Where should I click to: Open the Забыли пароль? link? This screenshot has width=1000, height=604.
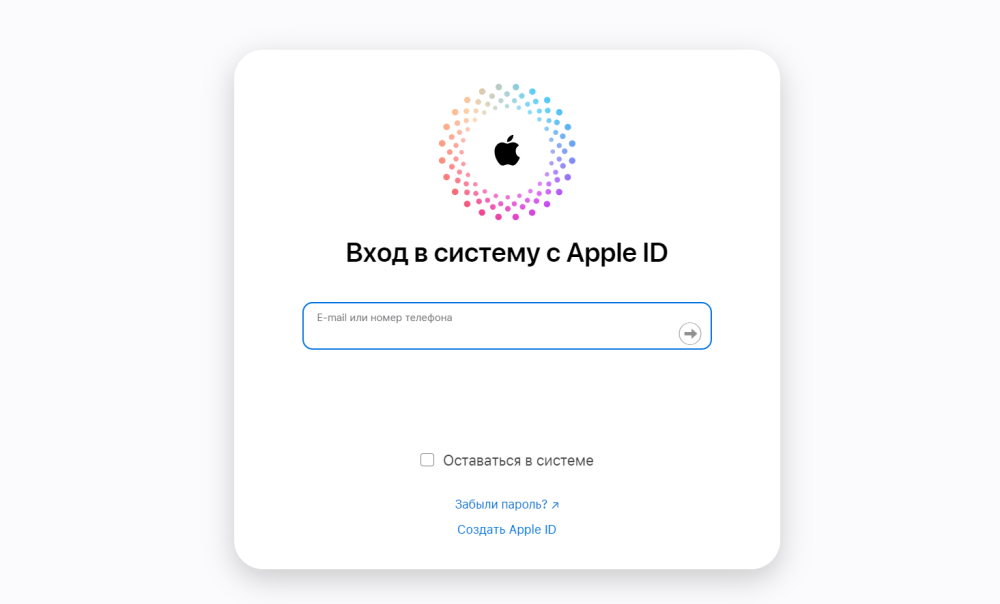(501, 505)
